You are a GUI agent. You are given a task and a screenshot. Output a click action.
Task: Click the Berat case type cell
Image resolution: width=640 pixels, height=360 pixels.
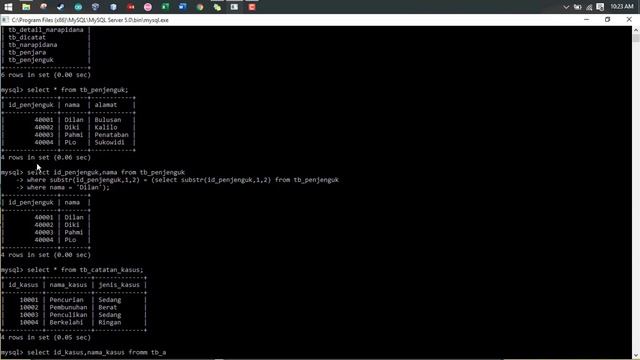[108, 307]
